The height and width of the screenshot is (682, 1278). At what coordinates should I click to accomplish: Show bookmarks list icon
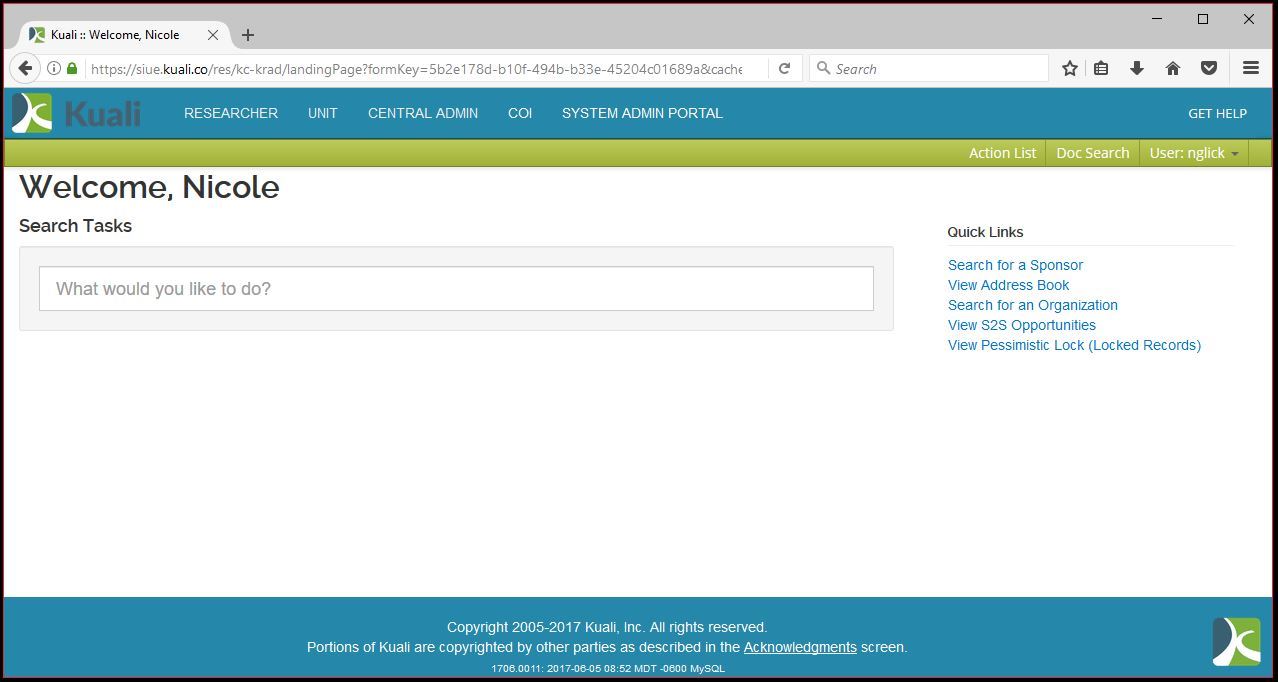(1101, 69)
